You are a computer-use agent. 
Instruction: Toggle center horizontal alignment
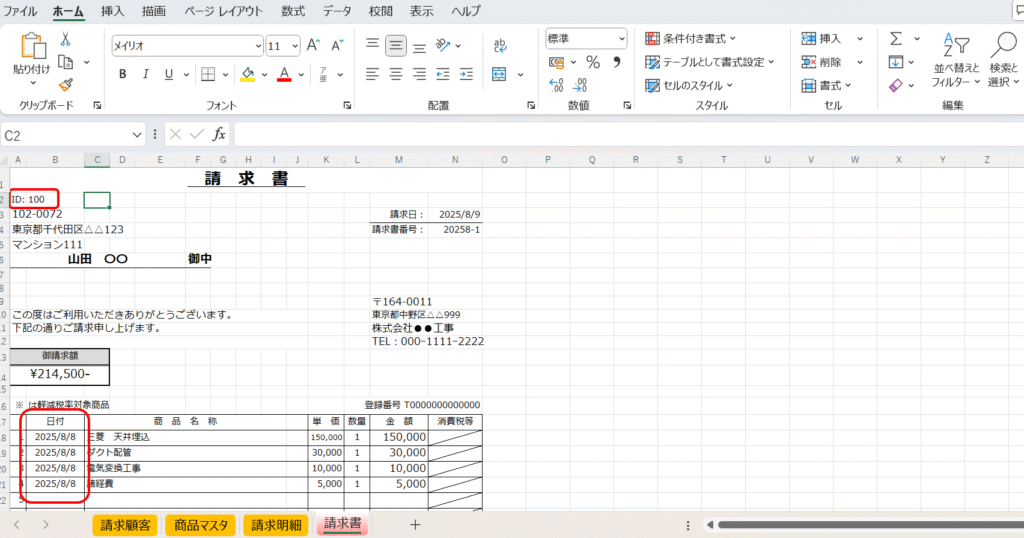click(396, 74)
